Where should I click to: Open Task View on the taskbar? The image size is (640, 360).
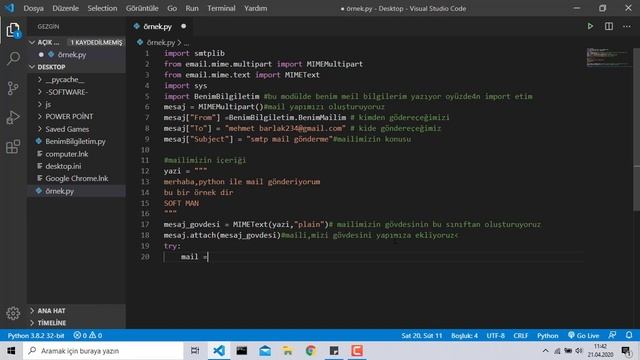coord(195,351)
